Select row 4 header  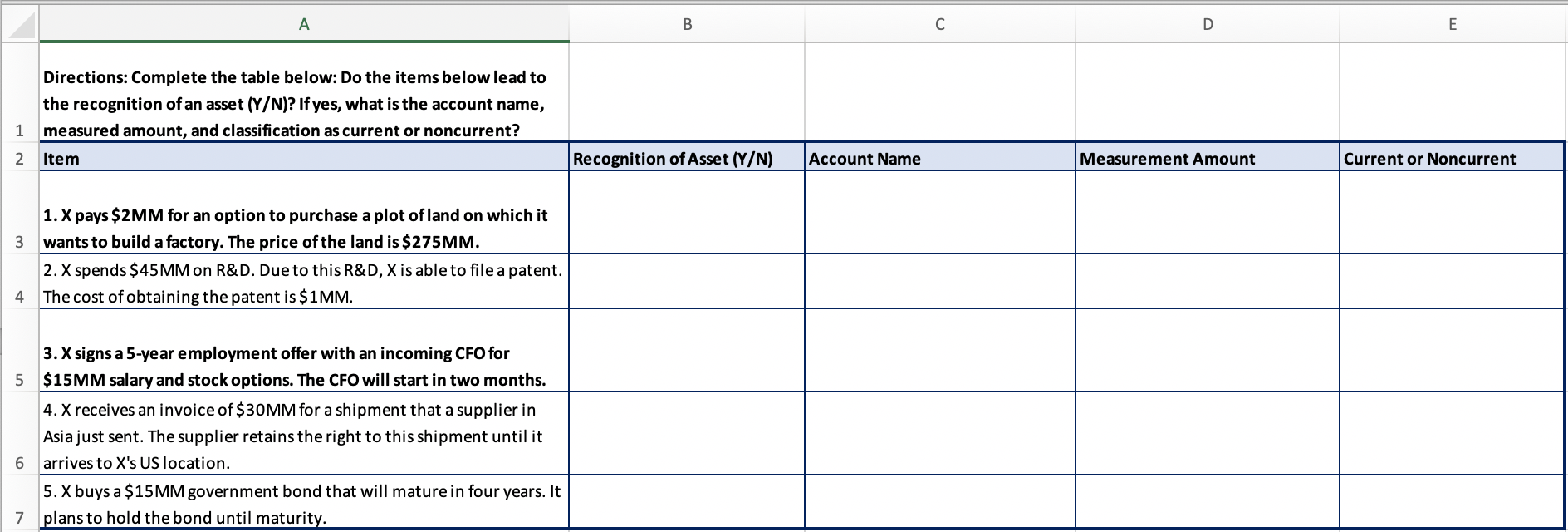(19, 281)
